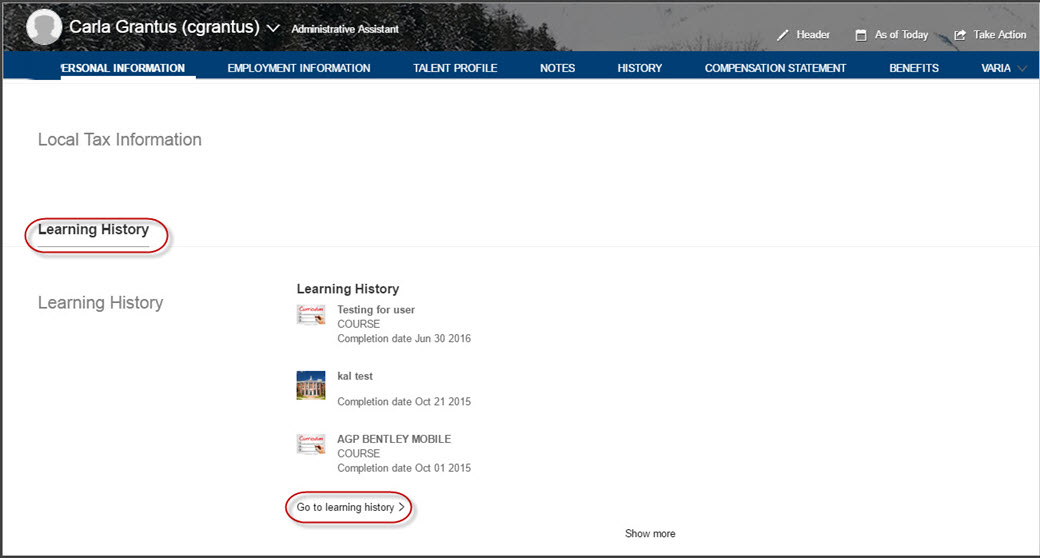1040x558 pixels.
Task: Click the Testing for user course thumbnail
Action: (x=310, y=314)
